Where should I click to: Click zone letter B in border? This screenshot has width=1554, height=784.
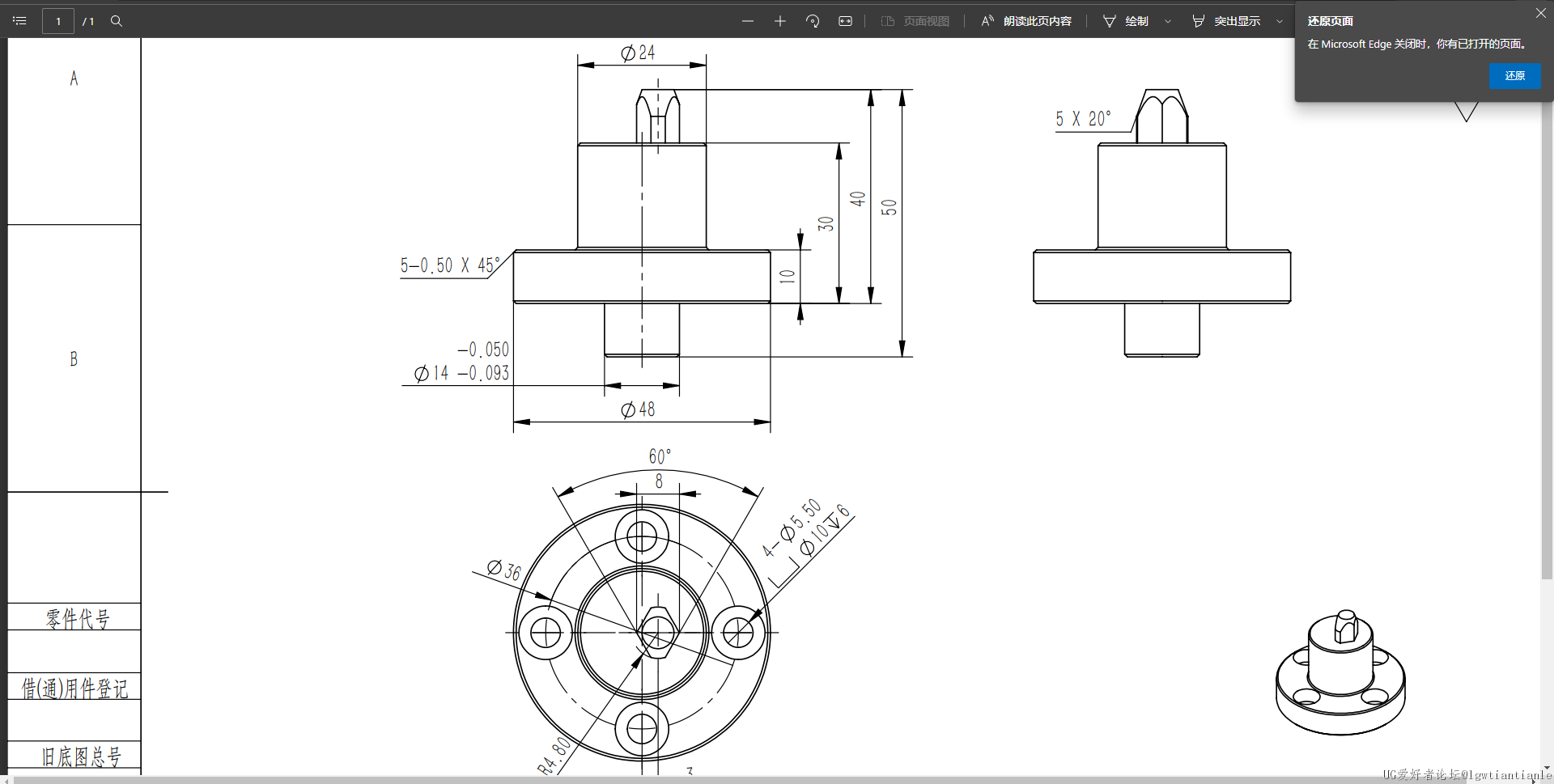pyautogui.click(x=74, y=358)
